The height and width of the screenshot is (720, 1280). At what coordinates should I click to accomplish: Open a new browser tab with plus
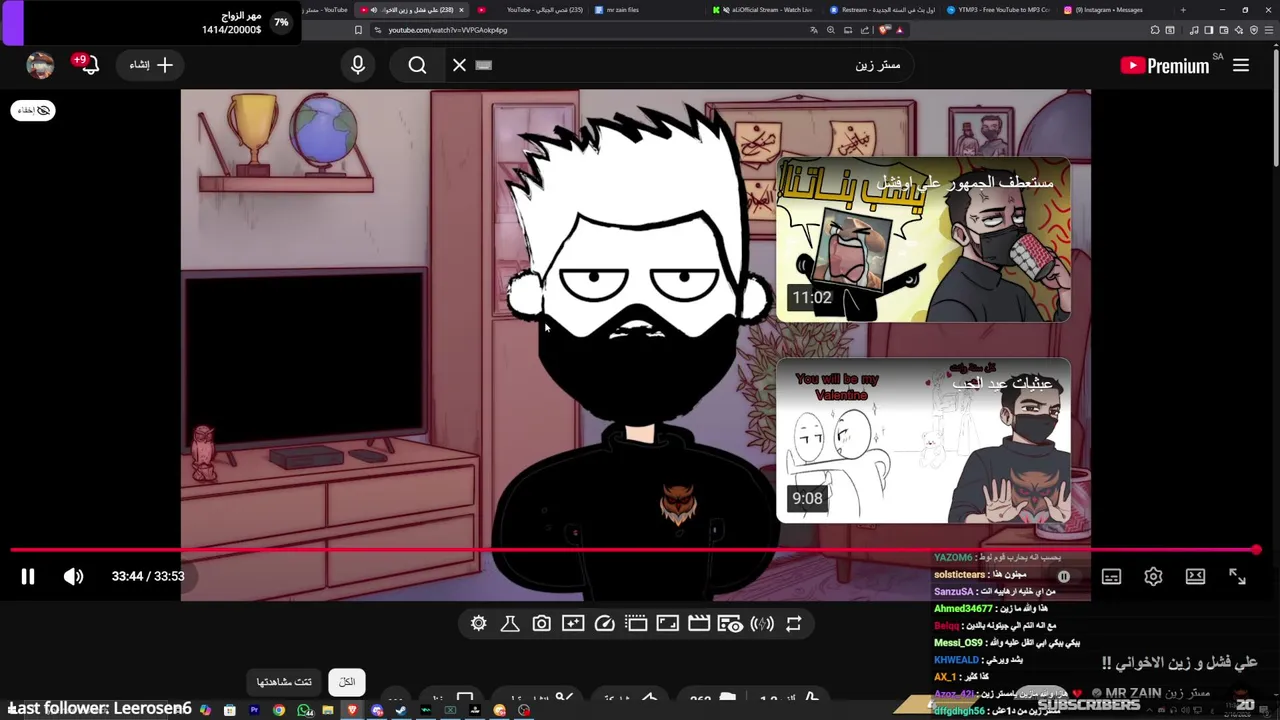pyautogui.click(x=1183, y=10)
